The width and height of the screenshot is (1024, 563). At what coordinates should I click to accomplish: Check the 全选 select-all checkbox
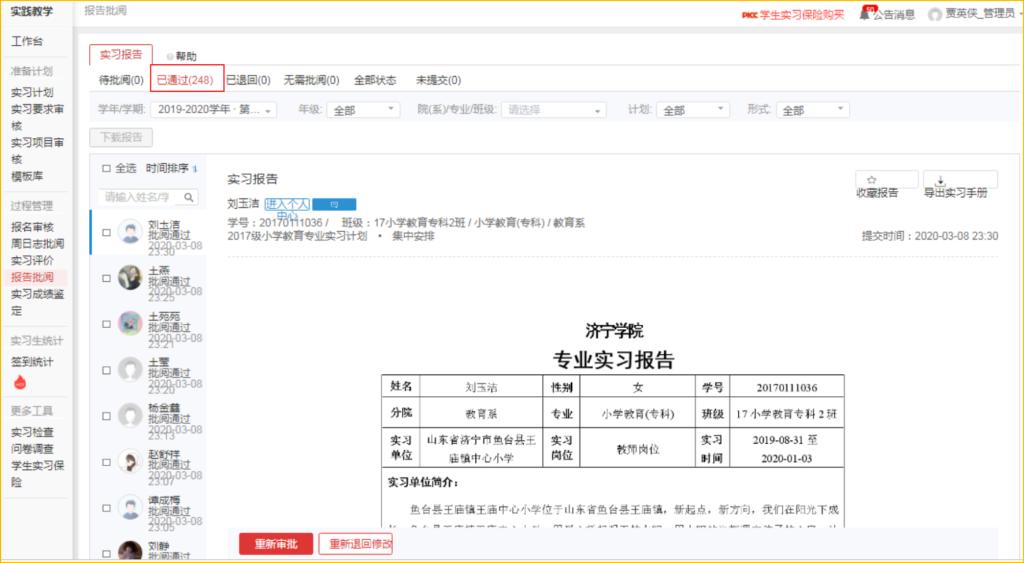107,169
